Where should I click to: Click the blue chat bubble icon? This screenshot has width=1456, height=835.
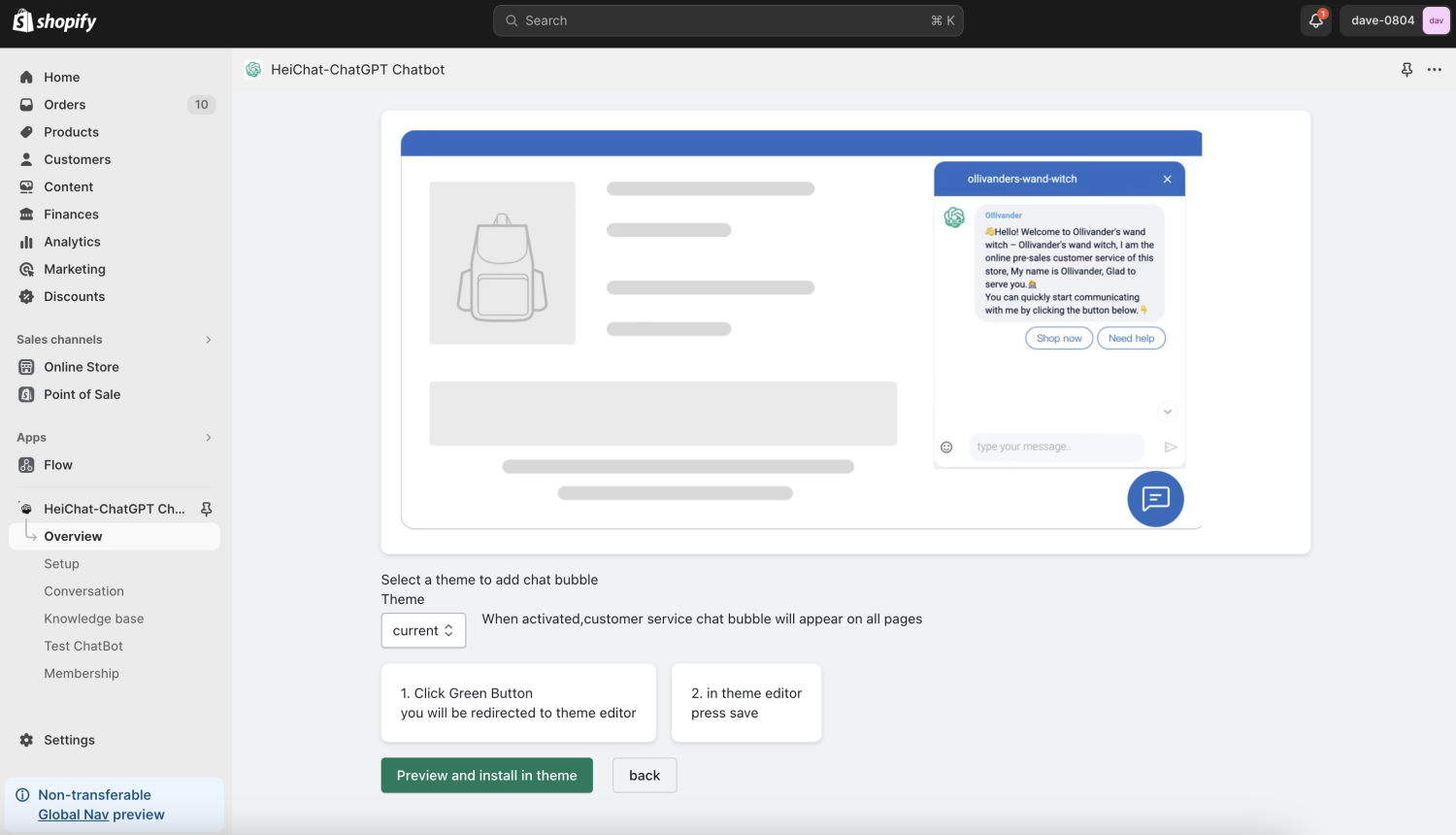pyautogui.click(x=1154, y=499)
